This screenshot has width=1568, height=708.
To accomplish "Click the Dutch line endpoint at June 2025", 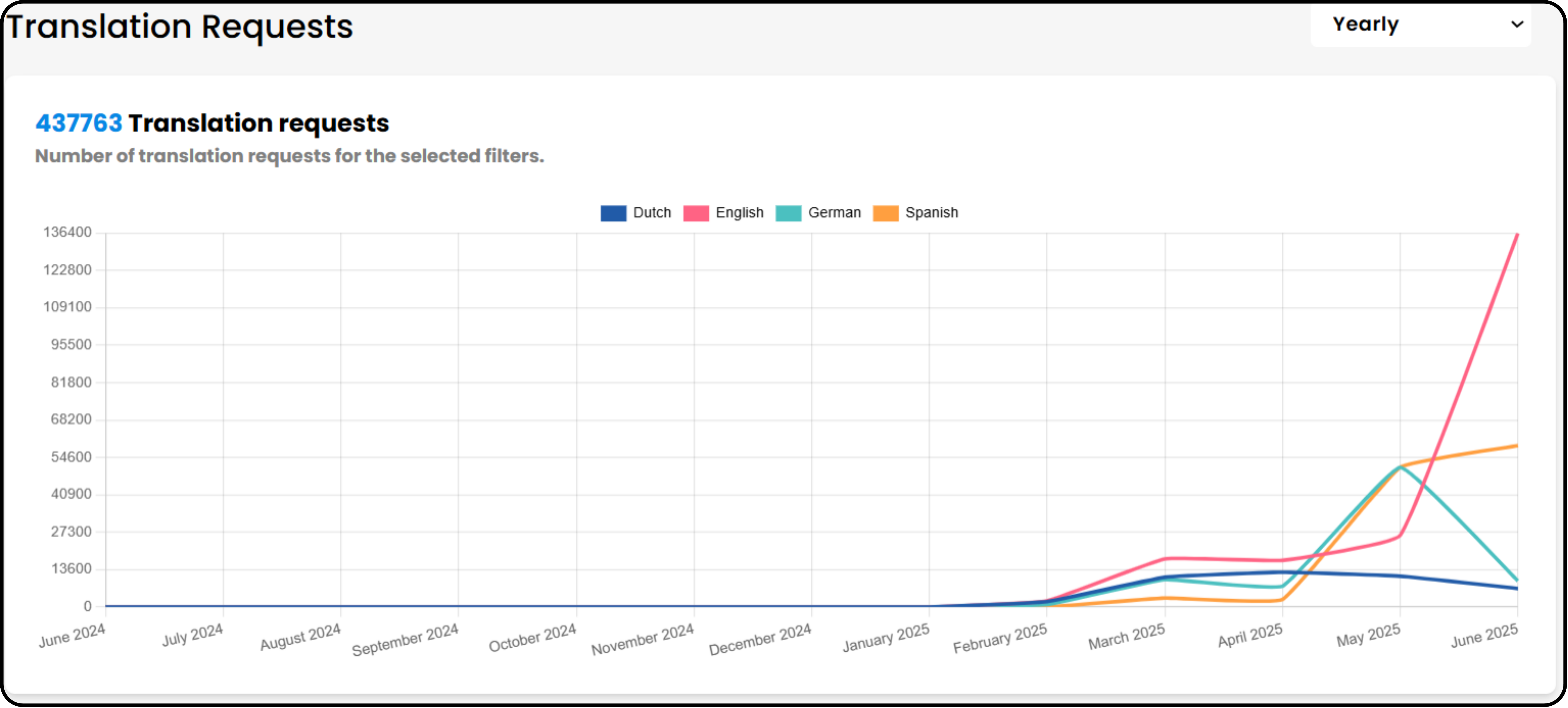I will point(1517,589).
